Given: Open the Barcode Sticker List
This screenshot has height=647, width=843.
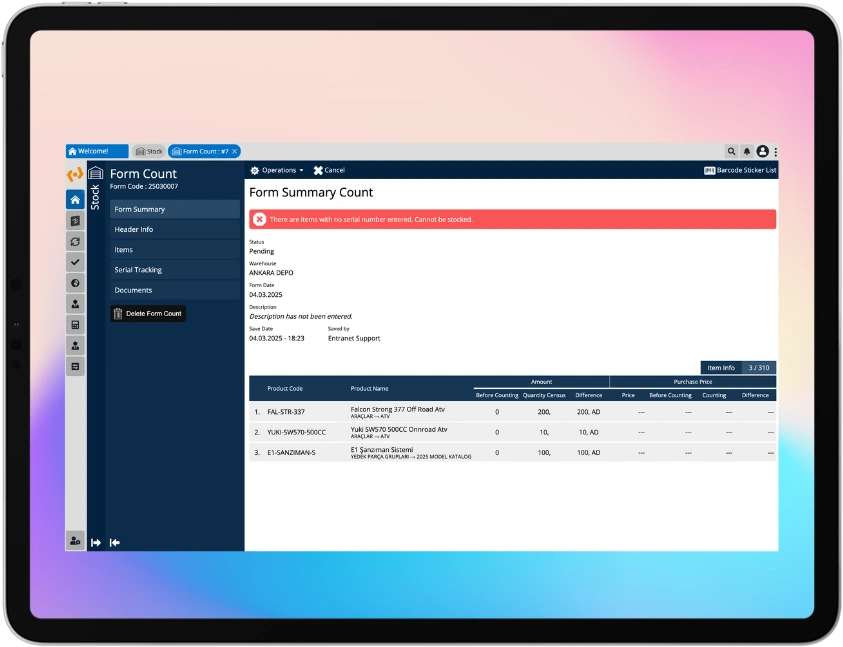Looking at the screenshot, I should coord(740,169).
